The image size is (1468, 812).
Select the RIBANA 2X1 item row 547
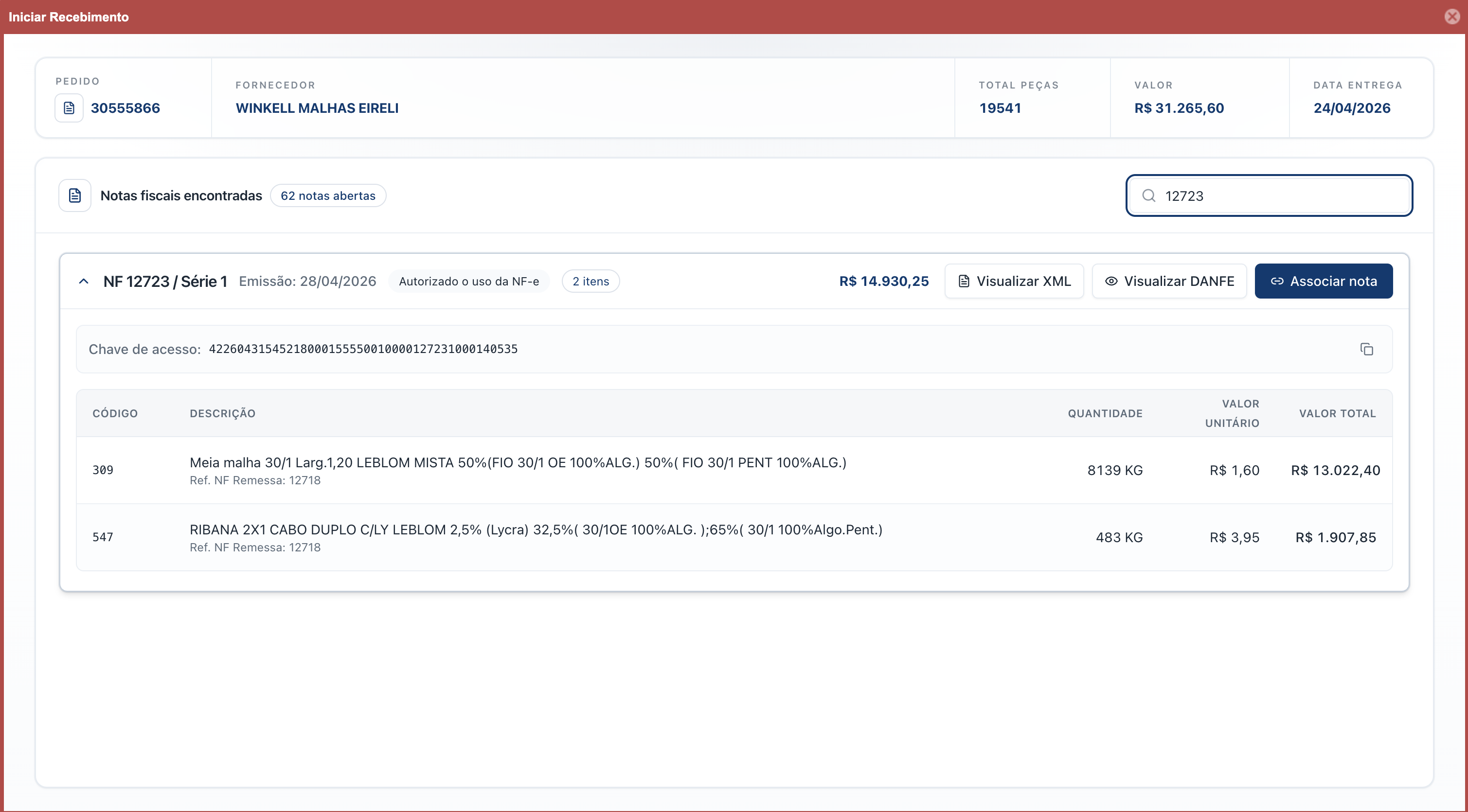click(x=734, y=537)
